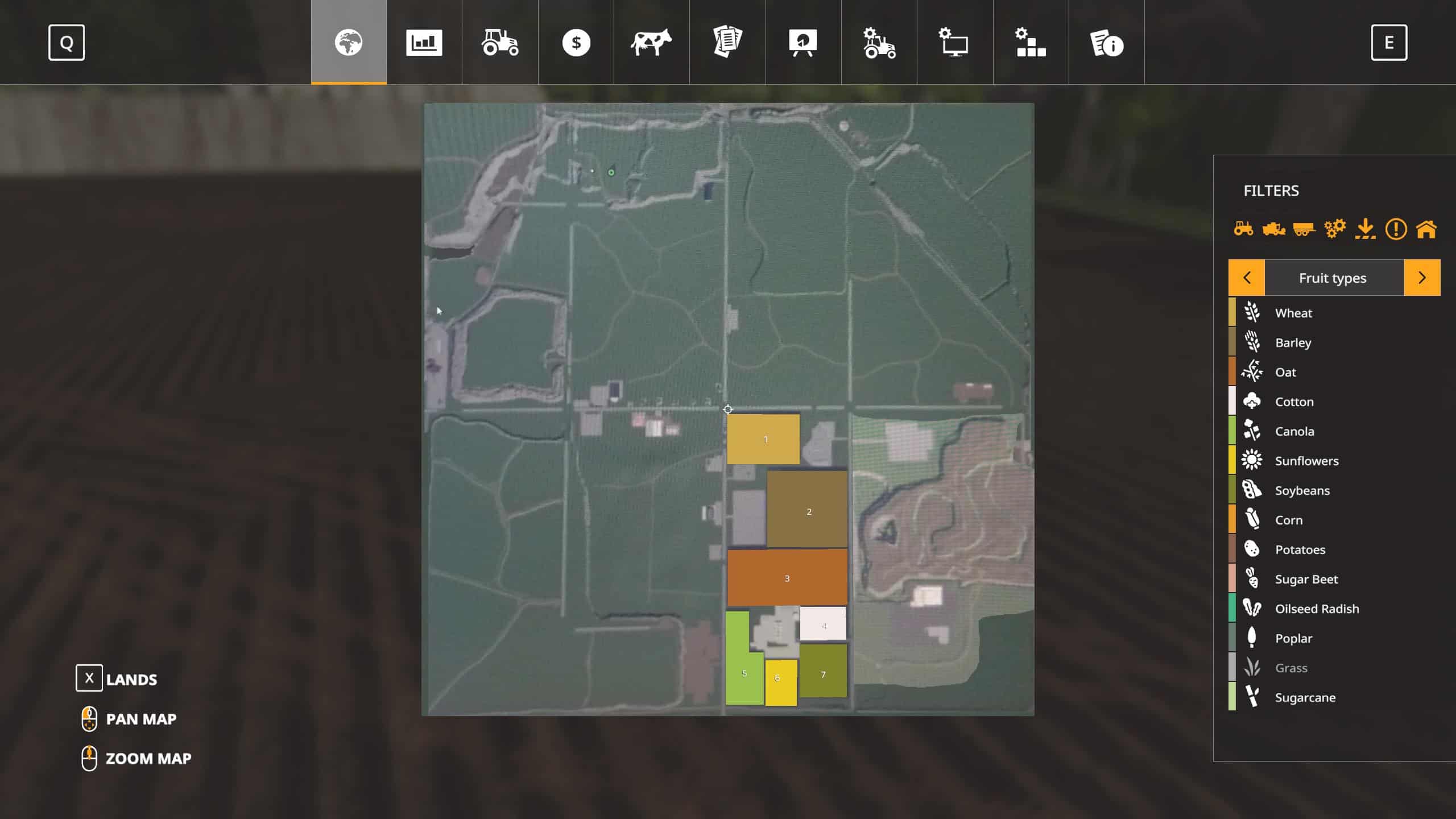Open the animals cow tab
Screen dimensions: 1456x819
651,43
